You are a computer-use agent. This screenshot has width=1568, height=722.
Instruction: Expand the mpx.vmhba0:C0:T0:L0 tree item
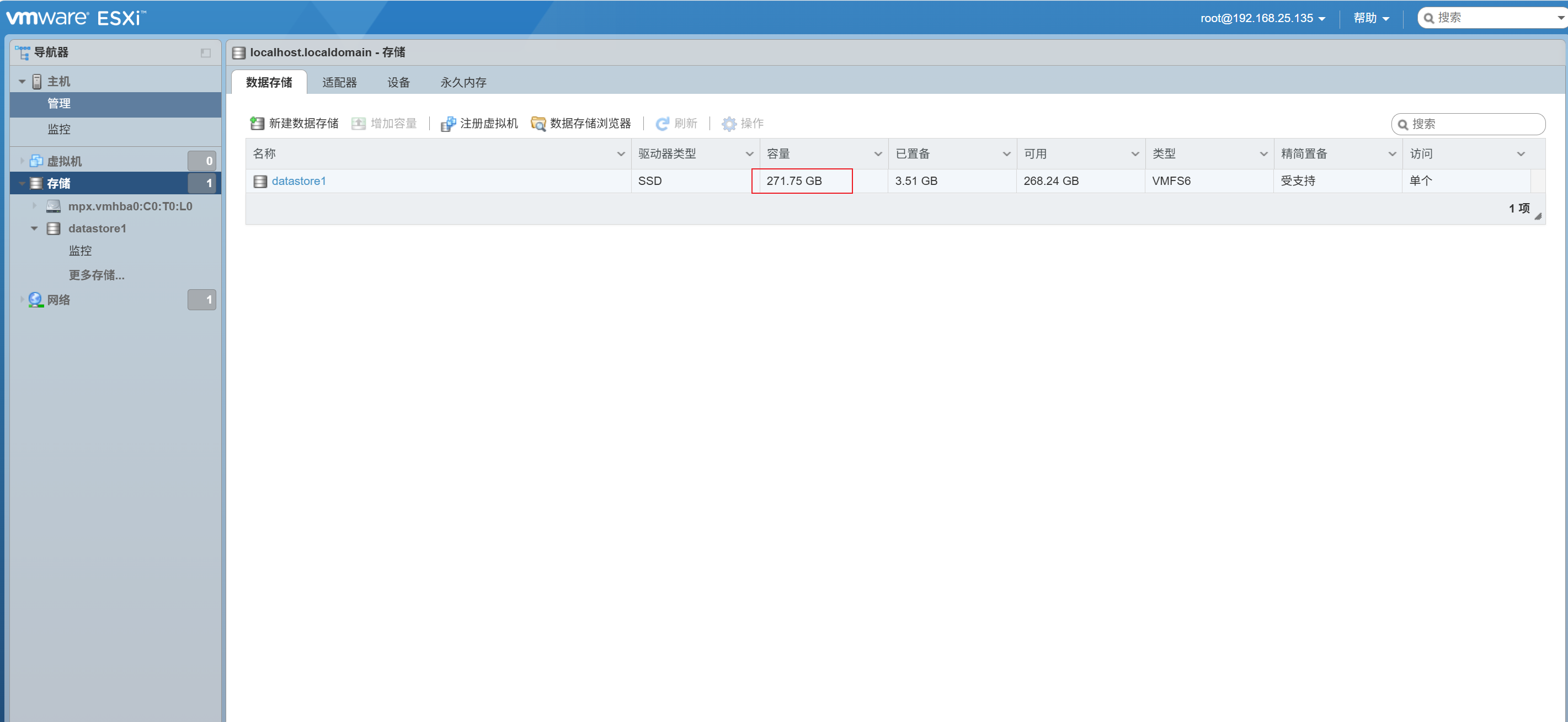(x=35, y=206)
